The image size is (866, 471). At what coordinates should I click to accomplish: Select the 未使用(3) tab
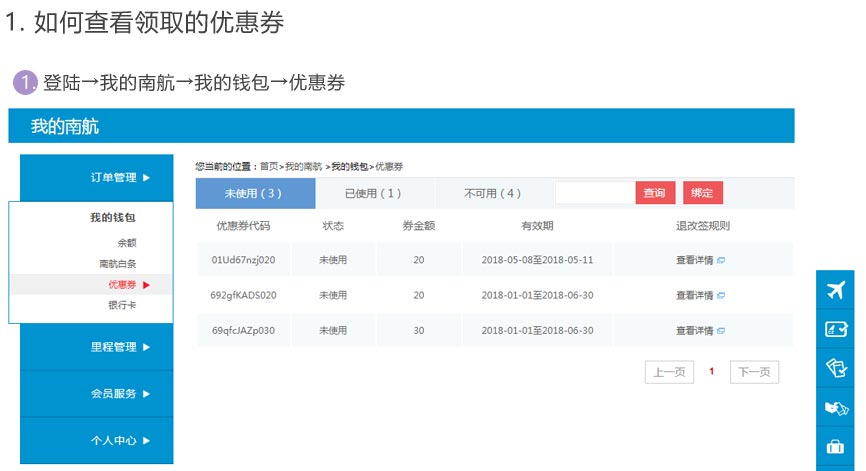coord(254,193)
